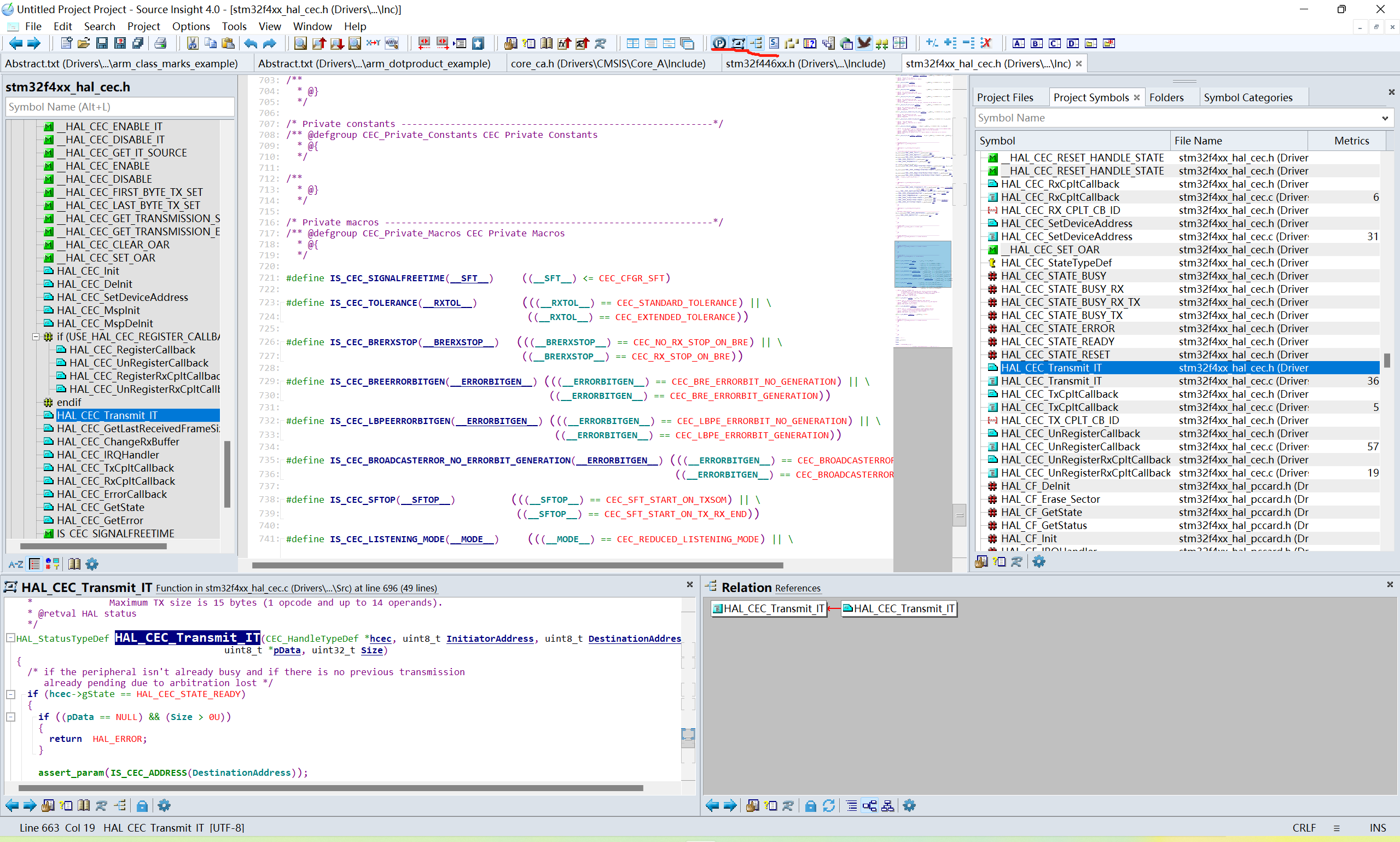Image resolution: width=1400 pixels, height=842 pixels.
Task: Click the File Name column header
Action: 1239,141
